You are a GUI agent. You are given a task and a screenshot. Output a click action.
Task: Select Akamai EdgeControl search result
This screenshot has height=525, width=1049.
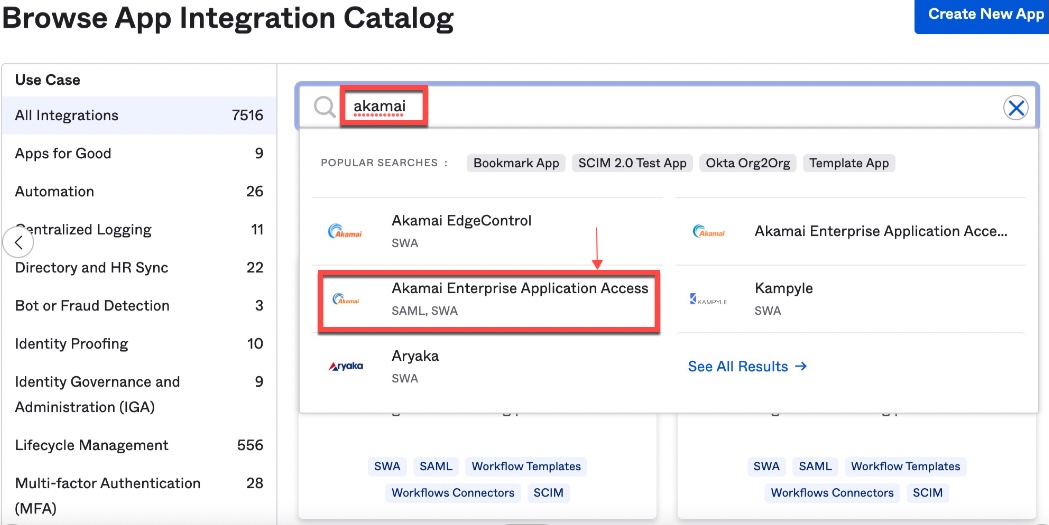coord(462,221)
